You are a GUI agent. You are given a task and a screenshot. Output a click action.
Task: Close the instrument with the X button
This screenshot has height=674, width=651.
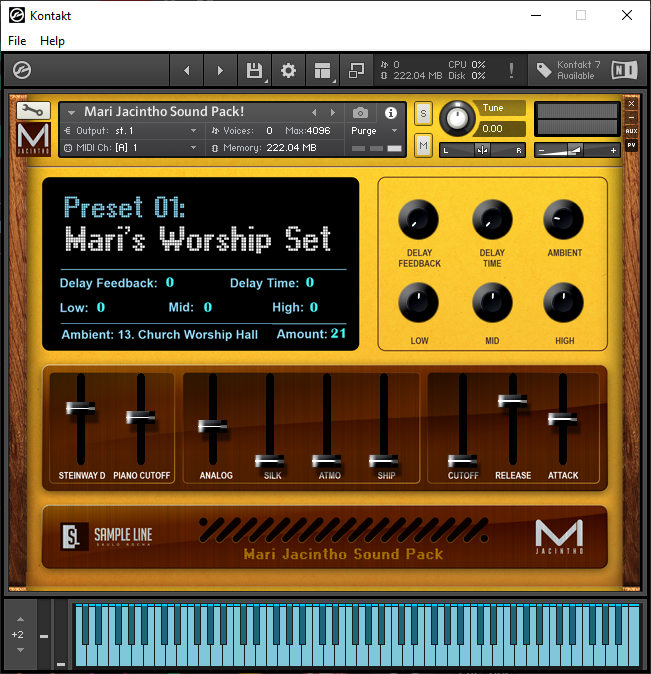[x=631, y=104]
